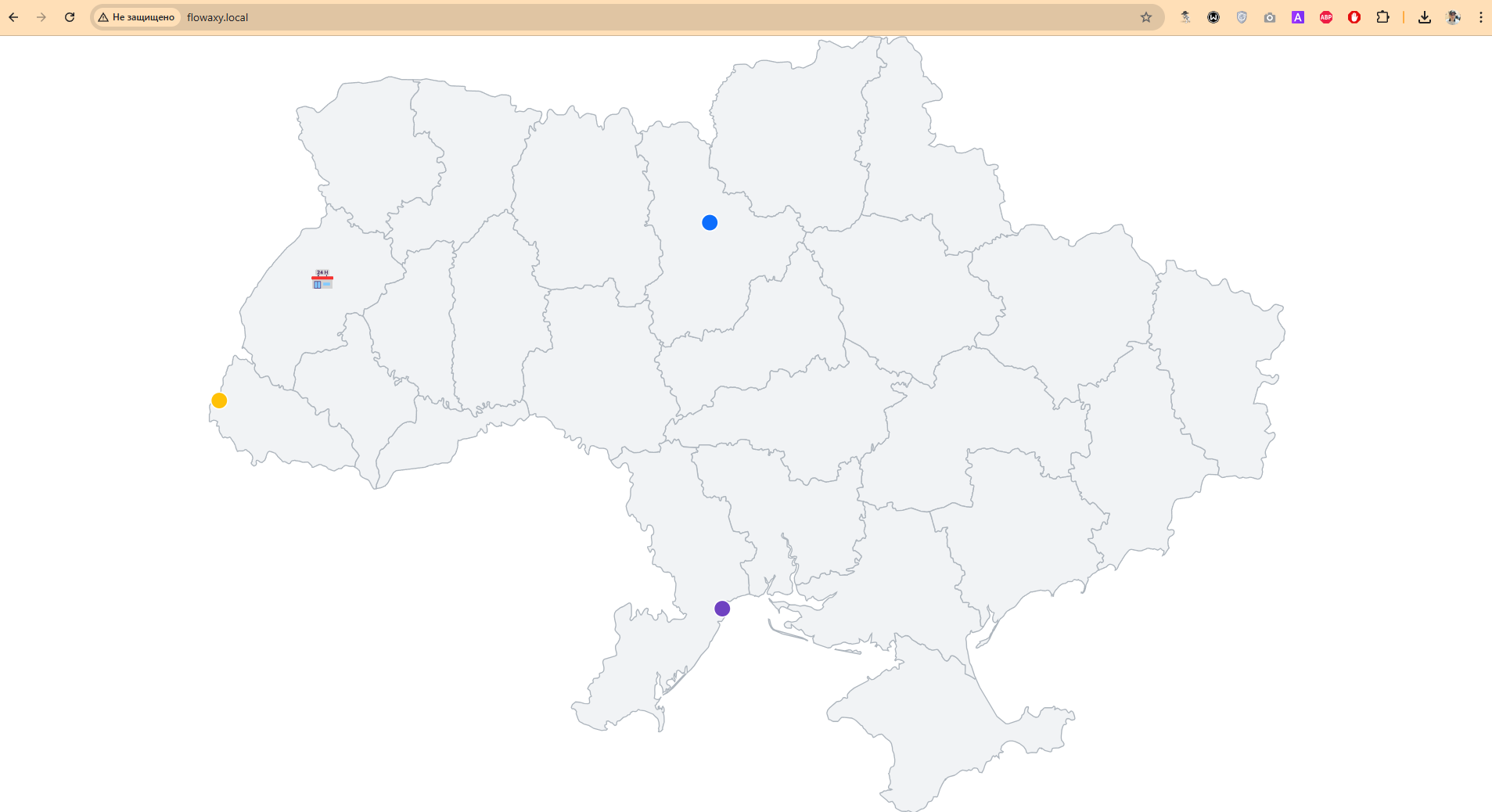
Task: Open the black W circle extension
Action: pos(1213,17)
